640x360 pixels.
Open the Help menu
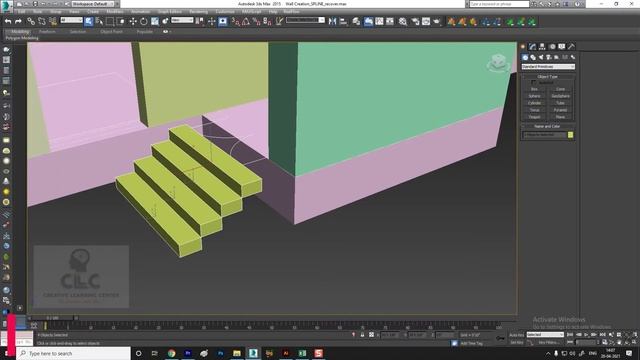pos(273,12)
